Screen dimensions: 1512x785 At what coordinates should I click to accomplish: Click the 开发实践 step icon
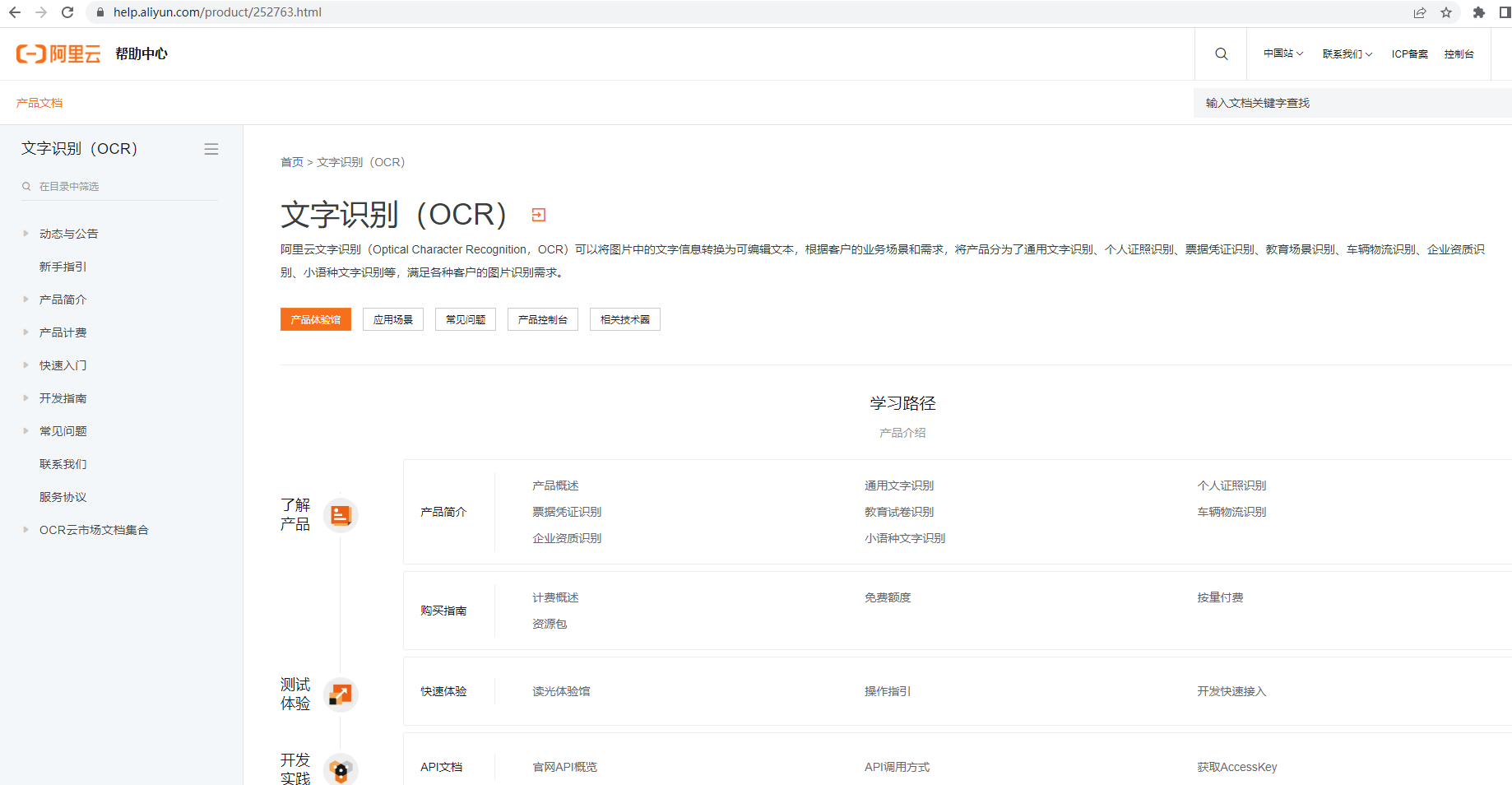(x=341, y=770)
